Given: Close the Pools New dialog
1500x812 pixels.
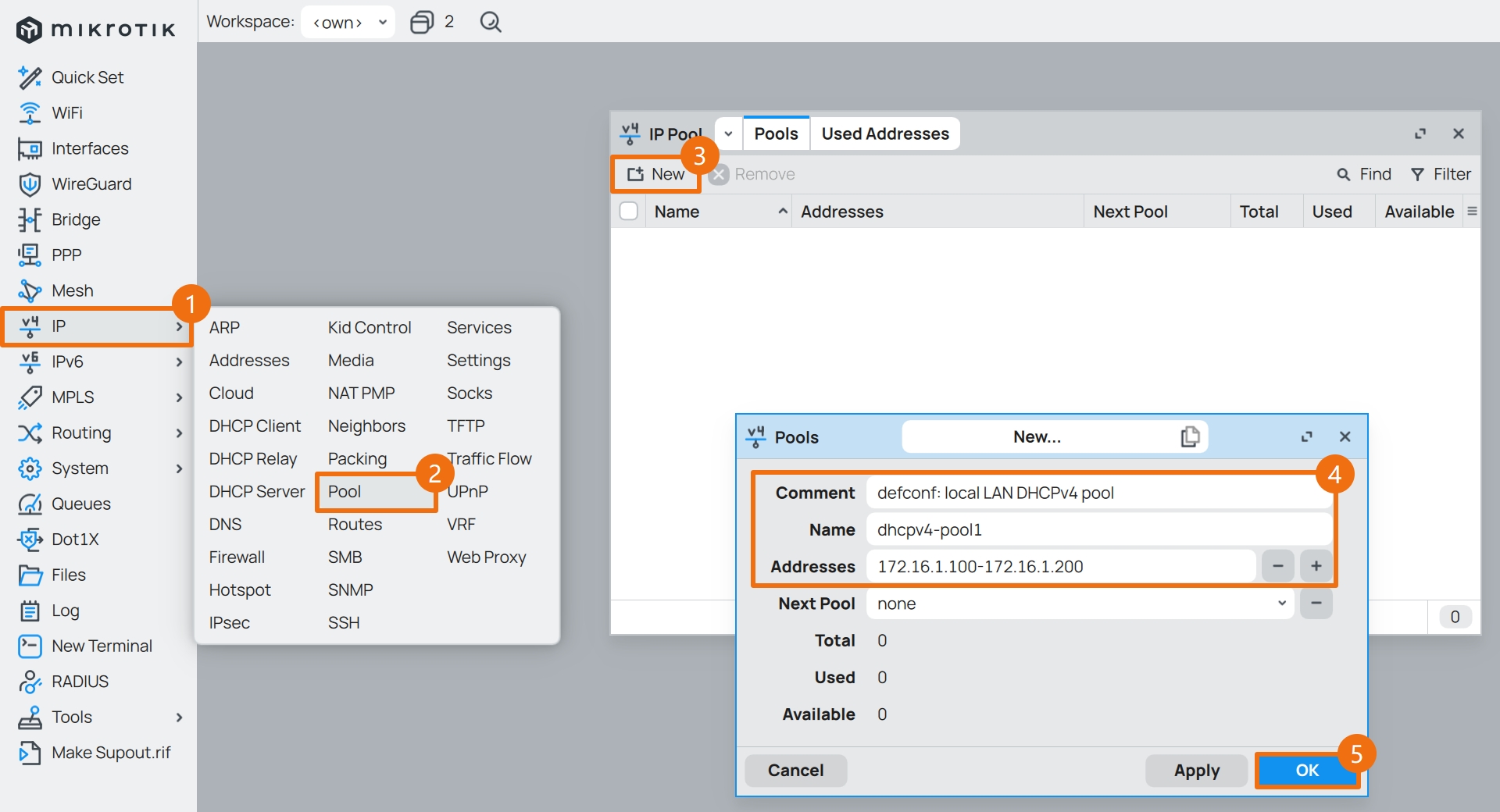Looking at the screenshot, I should [1345, 436].
